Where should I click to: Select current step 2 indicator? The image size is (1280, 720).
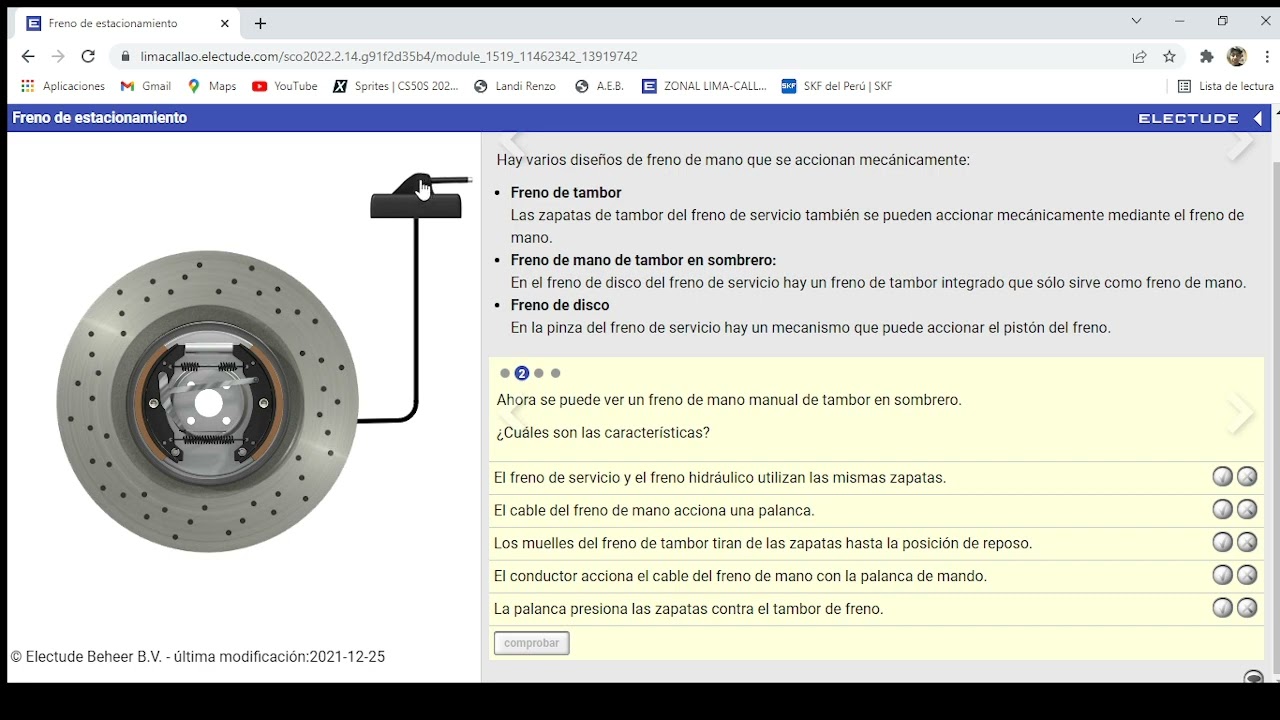[x=522, y=373]
